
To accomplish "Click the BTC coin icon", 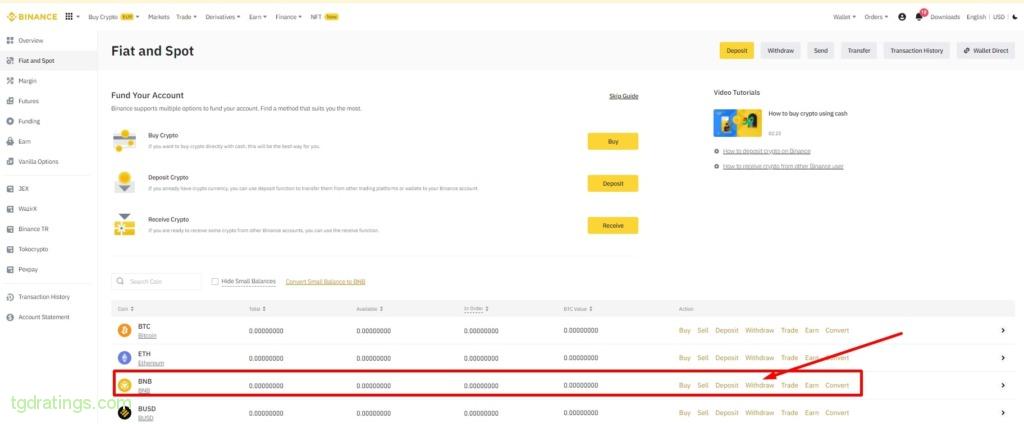I will click(124, 331).
